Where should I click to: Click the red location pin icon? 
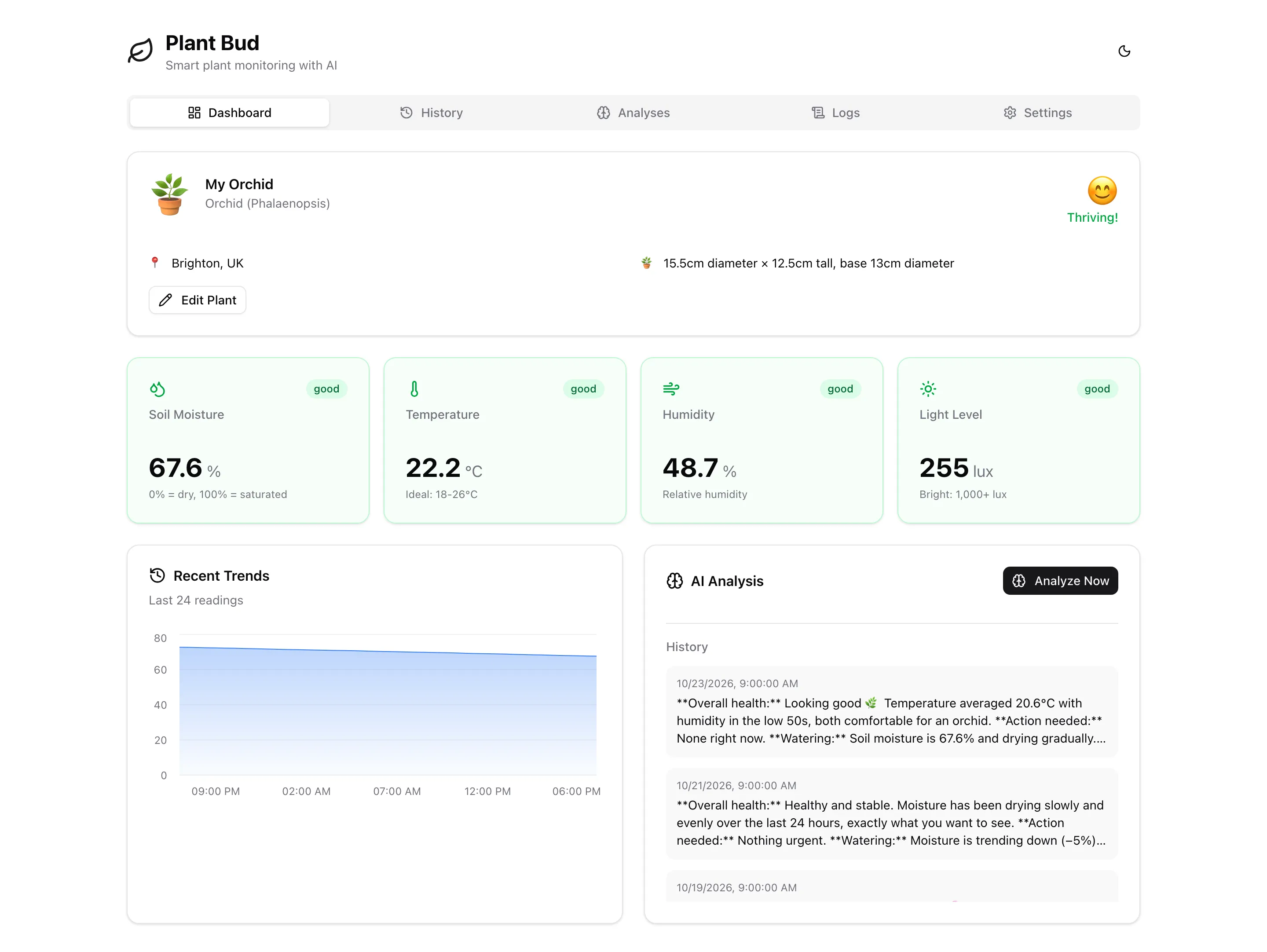155,263
